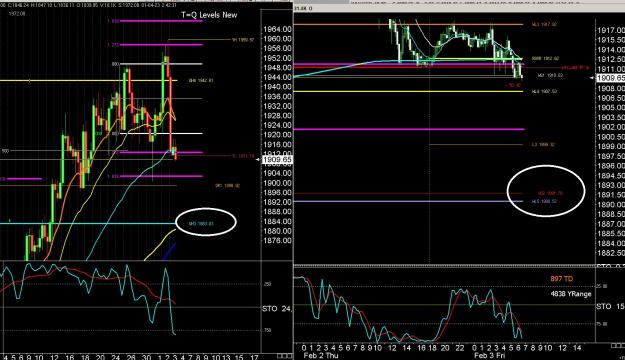Click the 1936.00 price axis label
The image size is (625, 360).
(277, 96)
